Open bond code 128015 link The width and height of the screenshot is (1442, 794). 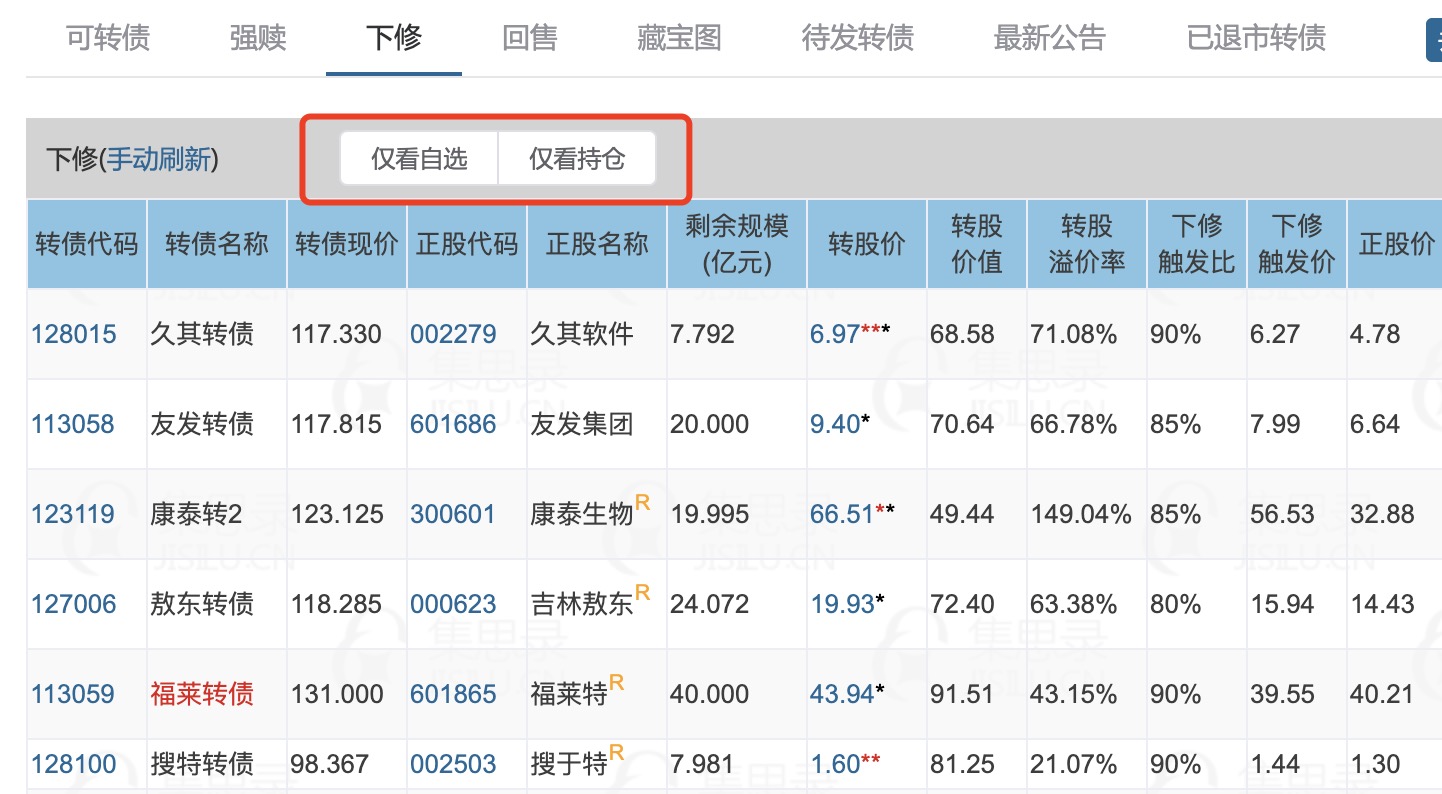tap(74, 334)
